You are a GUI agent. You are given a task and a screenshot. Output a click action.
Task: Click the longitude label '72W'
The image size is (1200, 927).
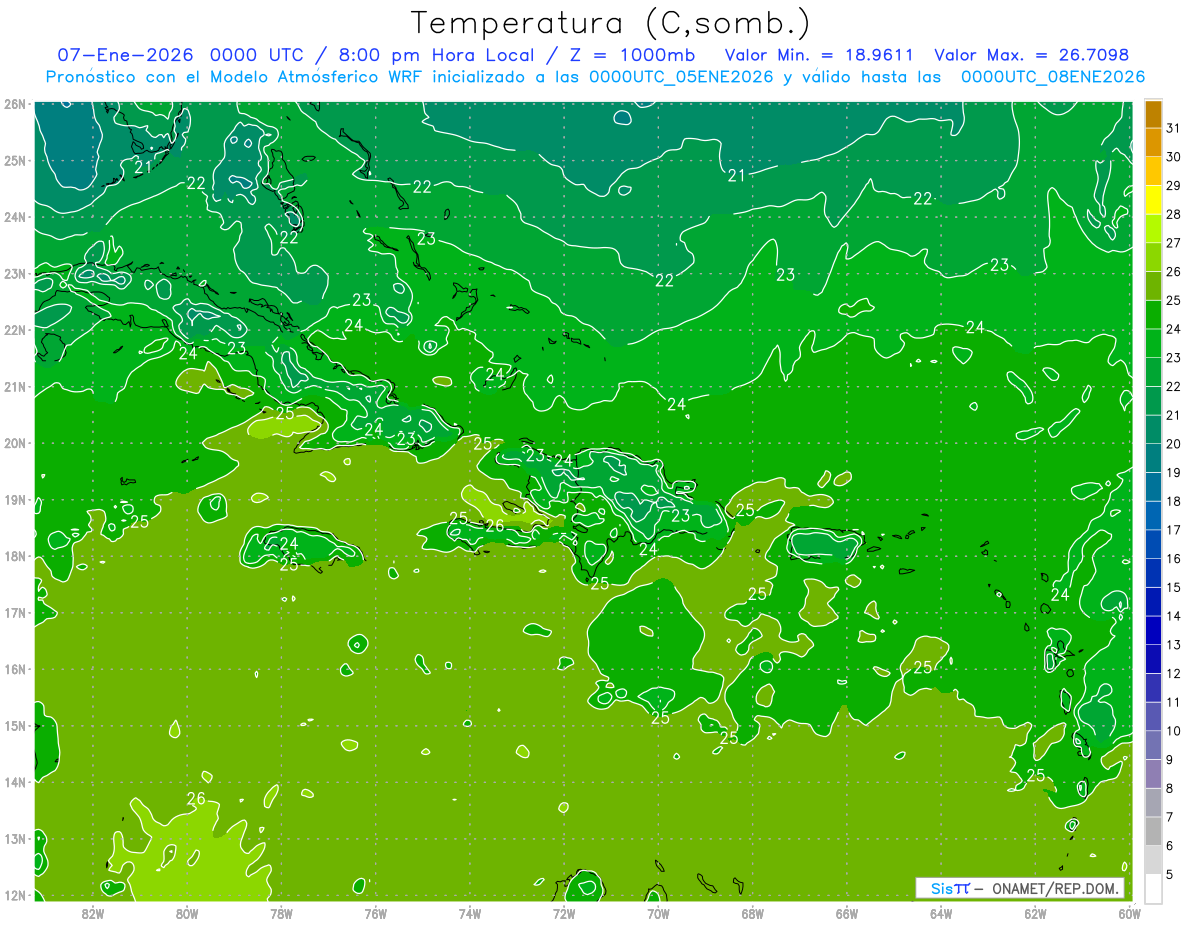click(x=564, y=913)
